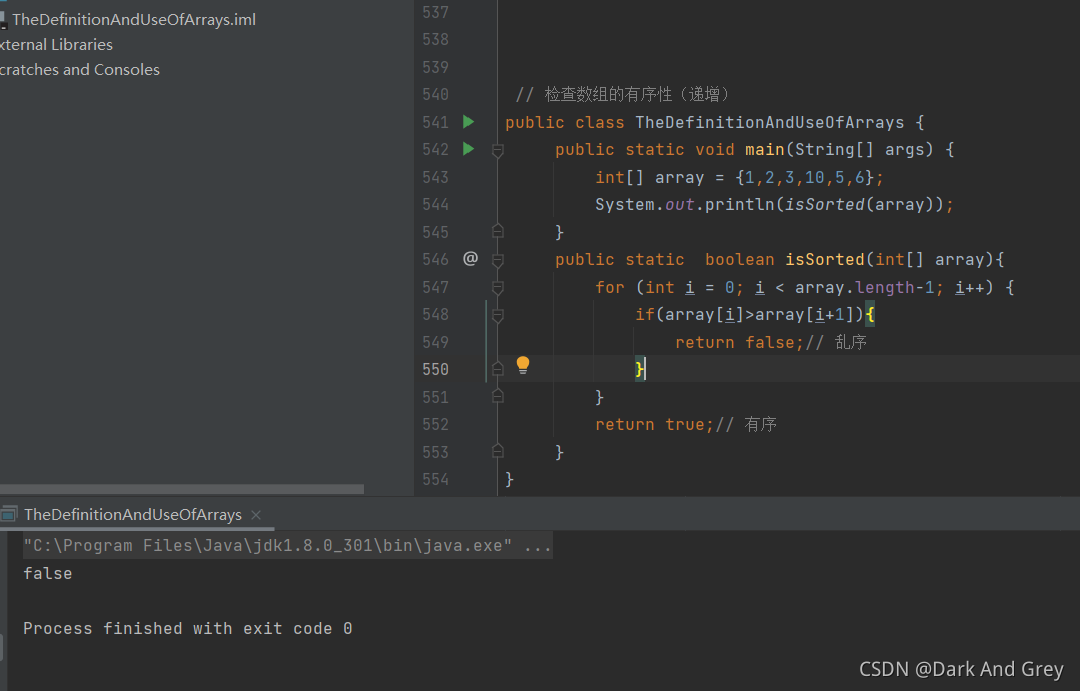Collapse fold end marker on line 545

point(498,231)
